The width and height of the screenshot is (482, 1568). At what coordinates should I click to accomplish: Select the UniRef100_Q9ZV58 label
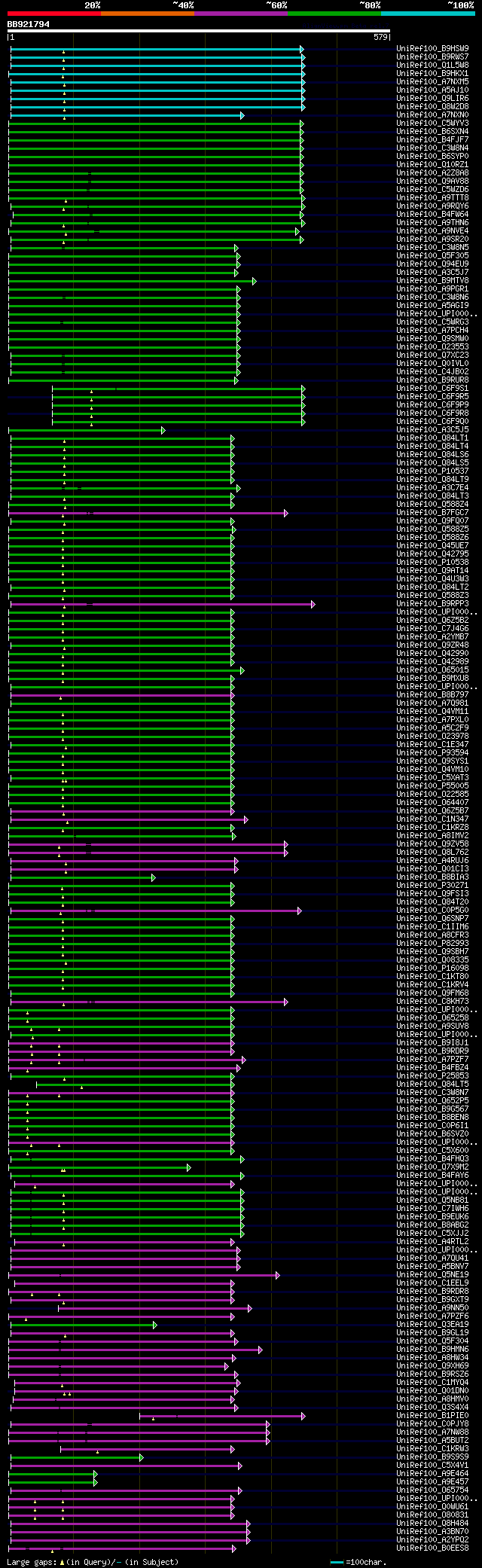point(432,844)
